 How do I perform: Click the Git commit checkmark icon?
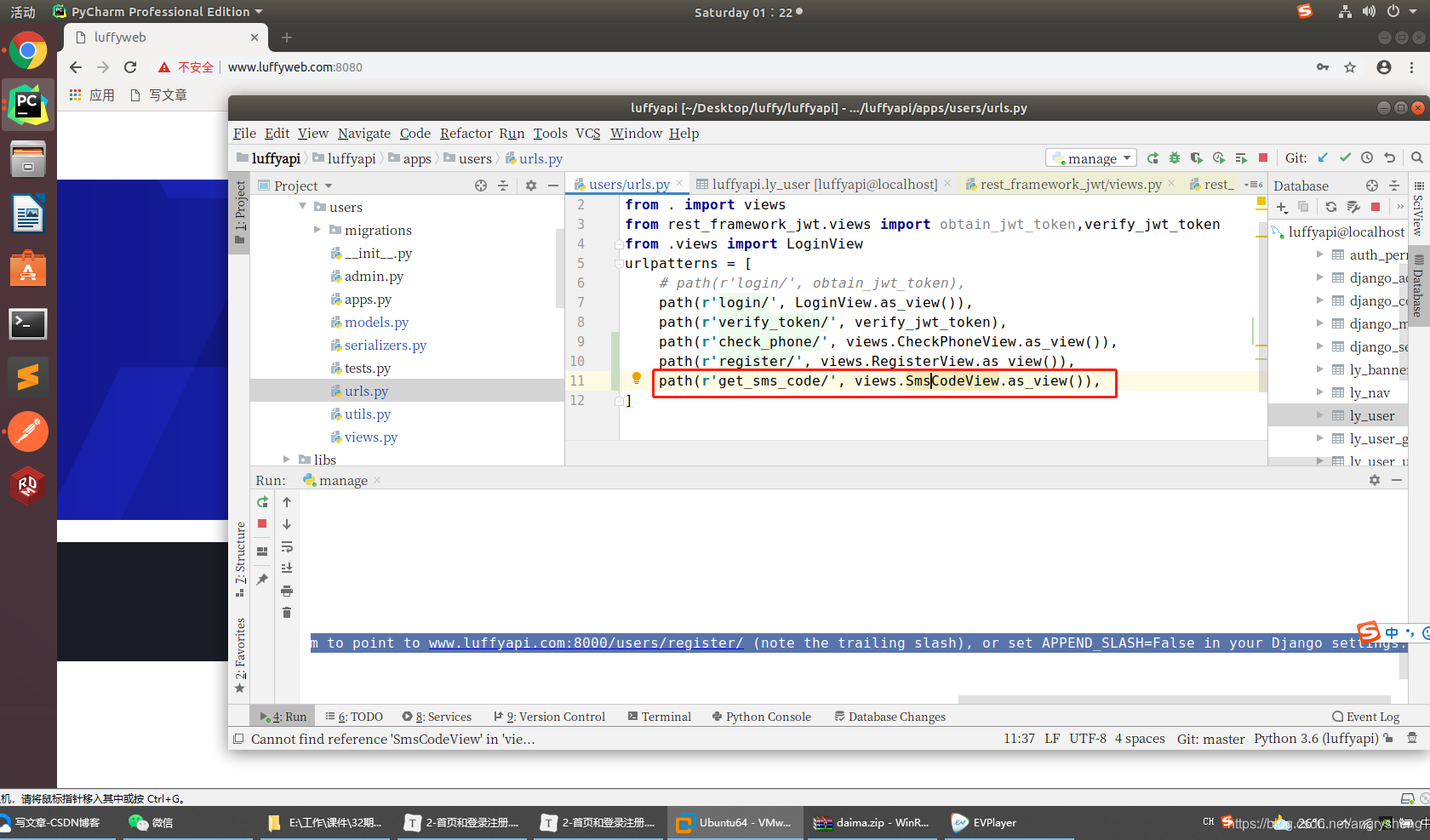[x=1345, y=158]
